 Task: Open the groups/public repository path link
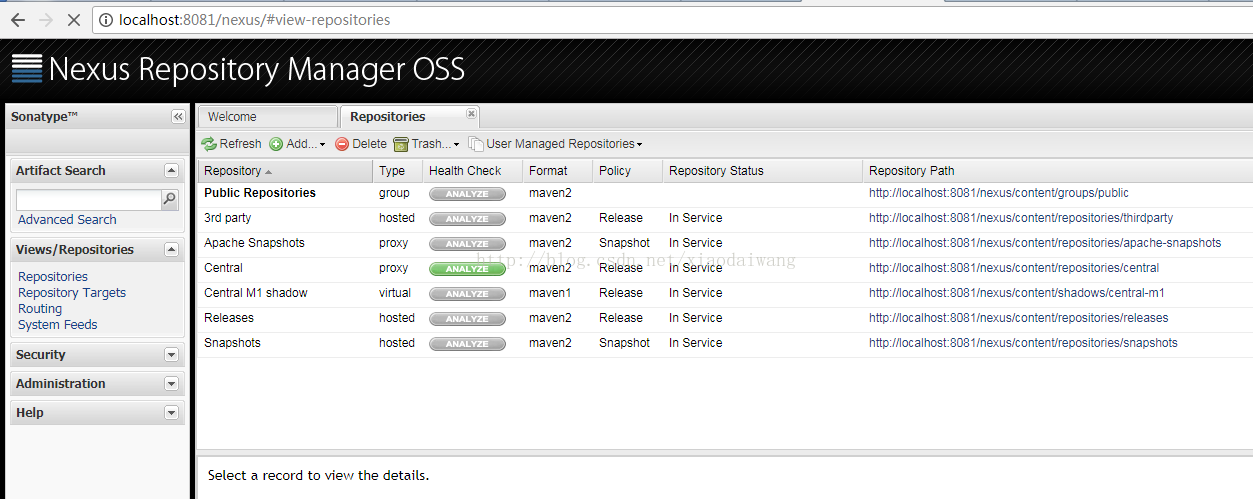pyautogui.click(x=998, y=193)
